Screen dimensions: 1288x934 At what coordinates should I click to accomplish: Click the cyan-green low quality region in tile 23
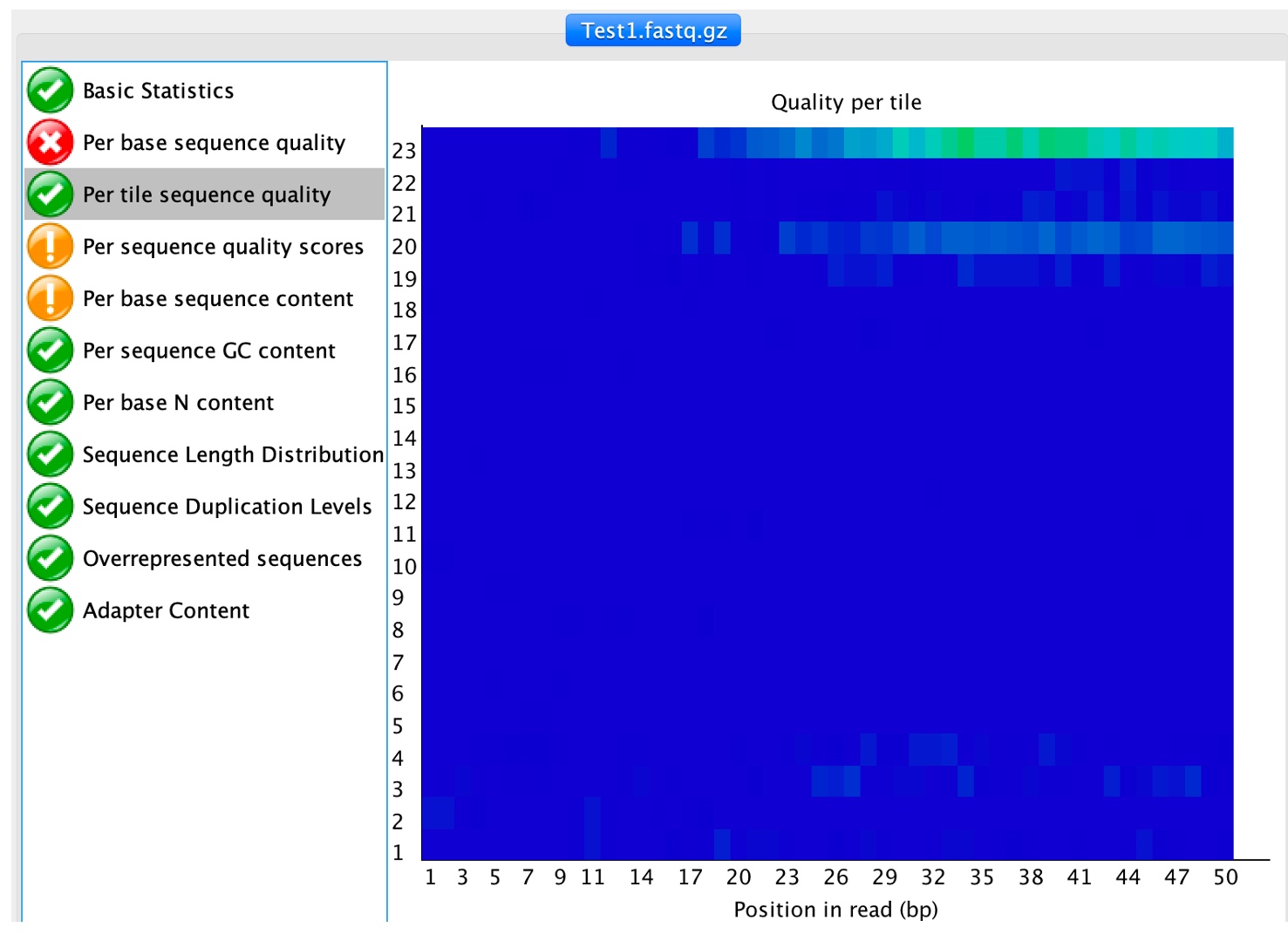(1046, 142)
